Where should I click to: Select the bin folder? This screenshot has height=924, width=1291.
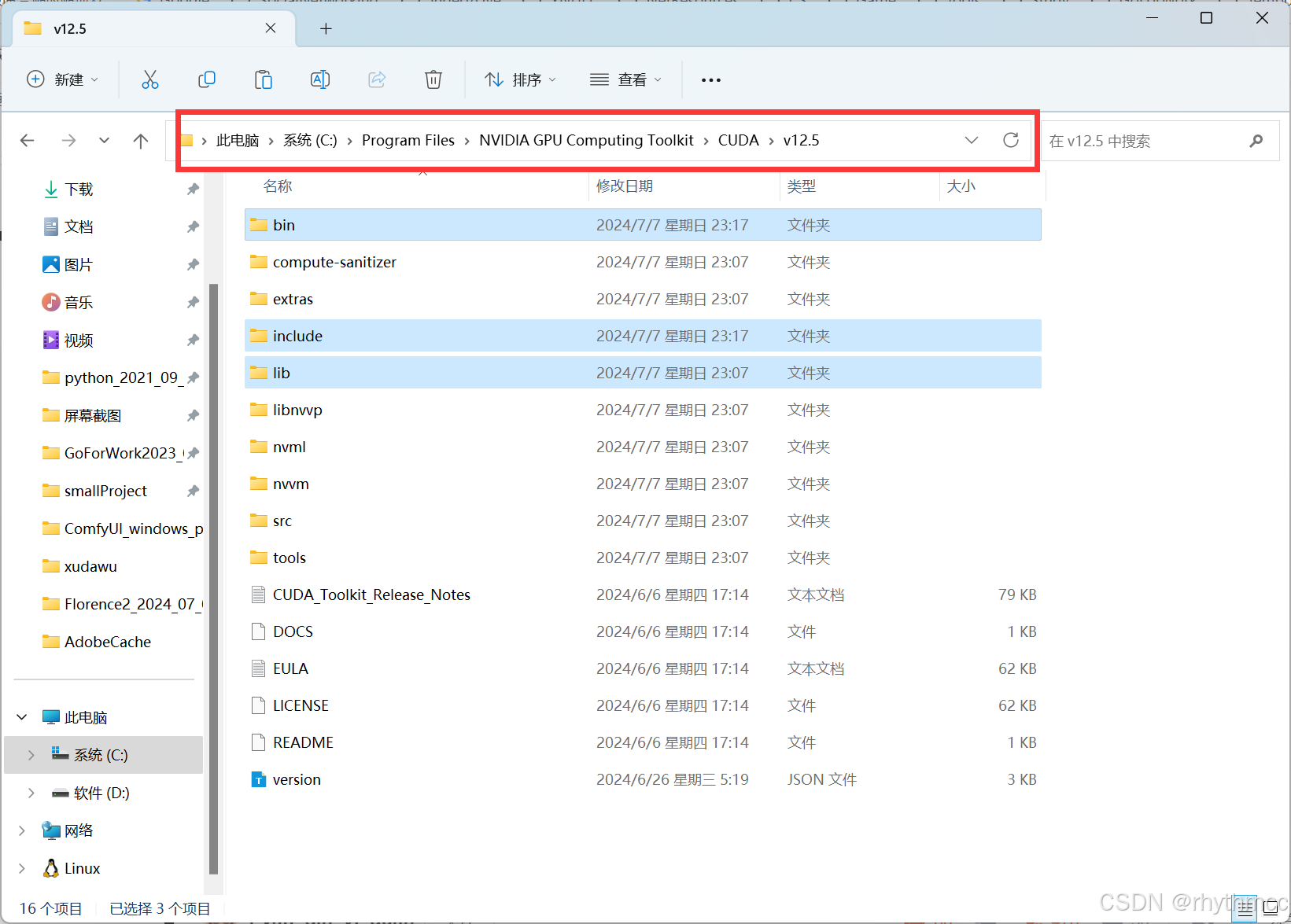pos(643,225)
